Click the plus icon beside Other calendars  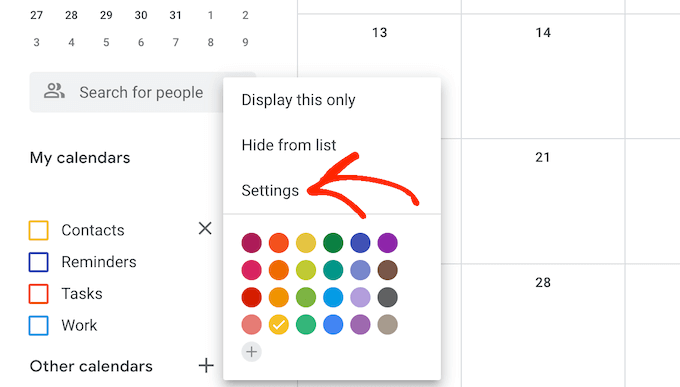click(206, 366)
